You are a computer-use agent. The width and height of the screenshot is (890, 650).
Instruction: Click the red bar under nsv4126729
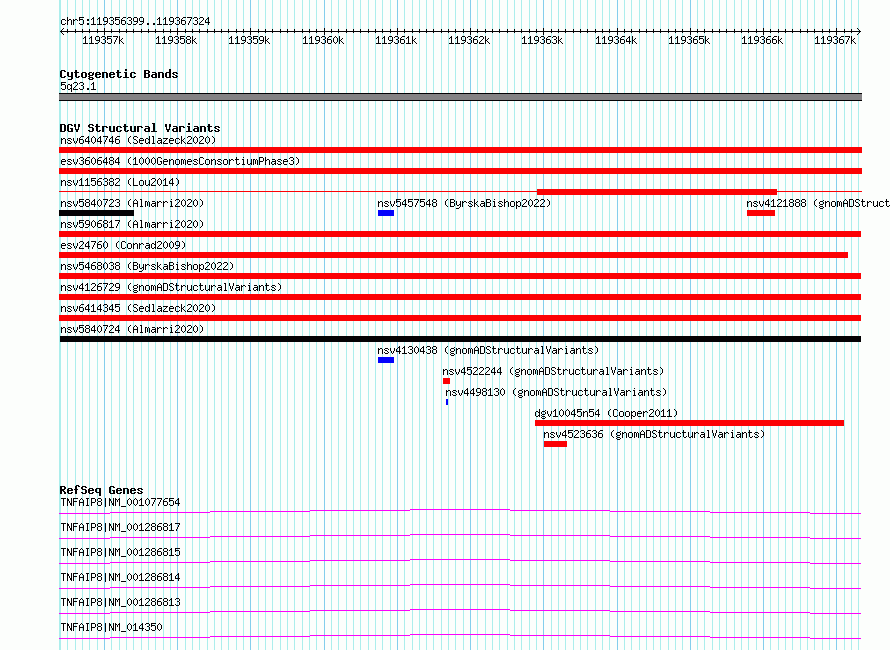coord(460,297)
